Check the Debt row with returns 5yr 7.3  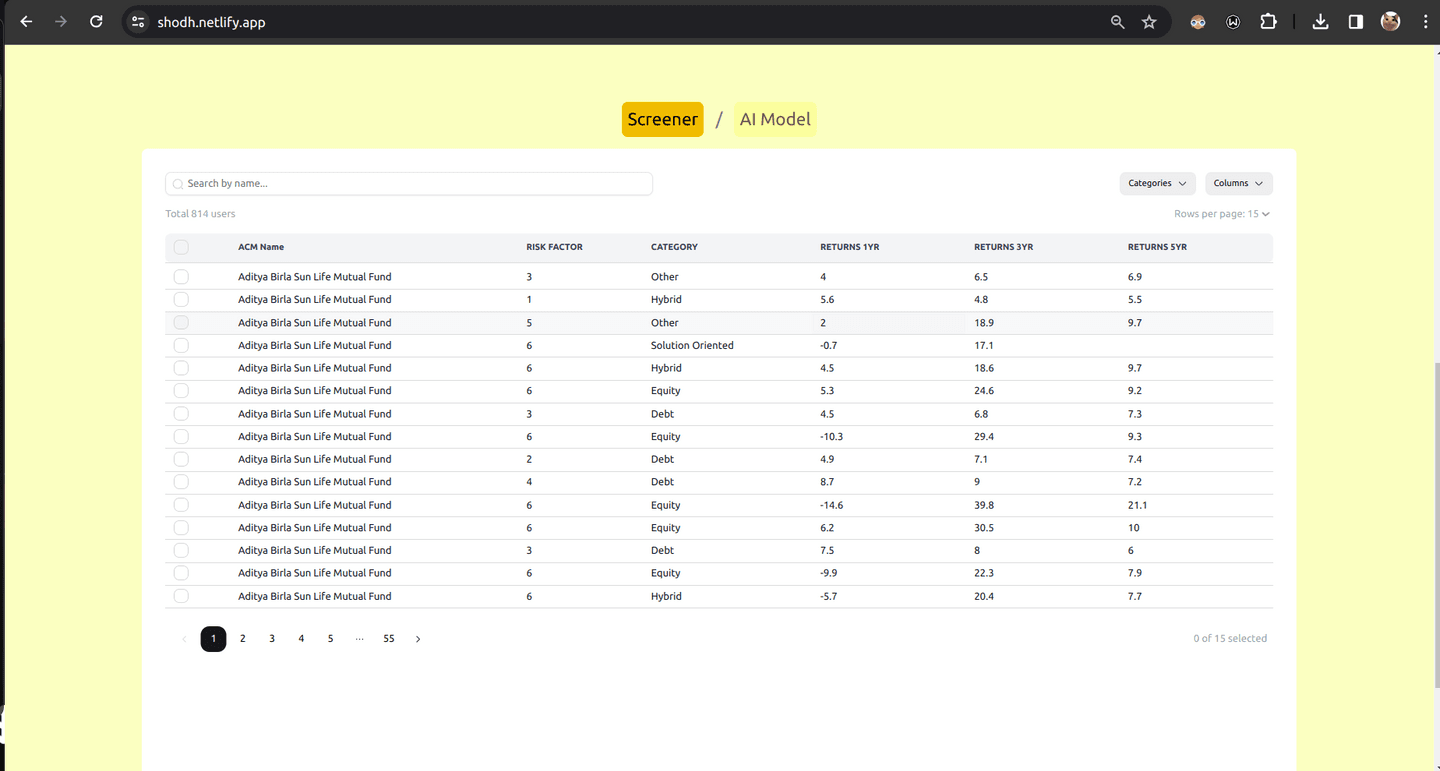point(181,413)
